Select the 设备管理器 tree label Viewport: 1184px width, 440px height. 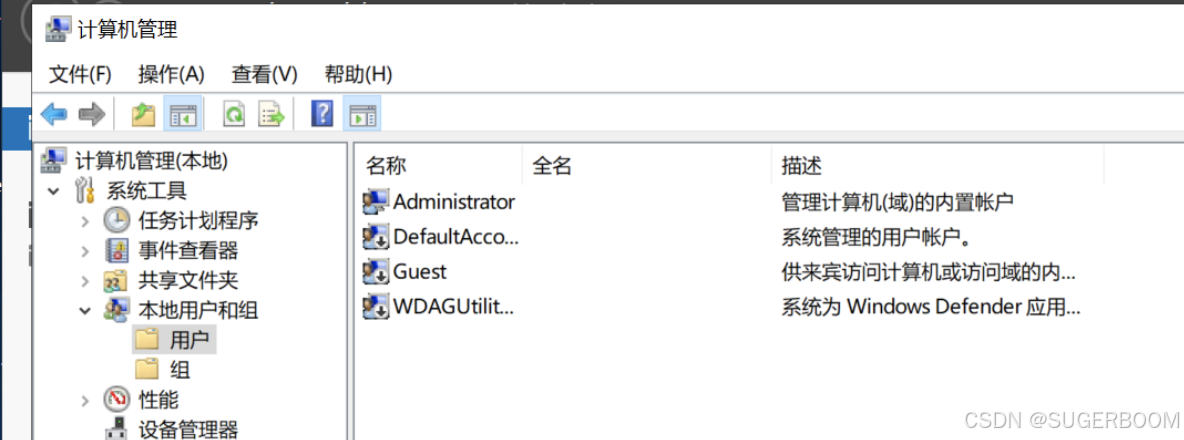[188, 429]
